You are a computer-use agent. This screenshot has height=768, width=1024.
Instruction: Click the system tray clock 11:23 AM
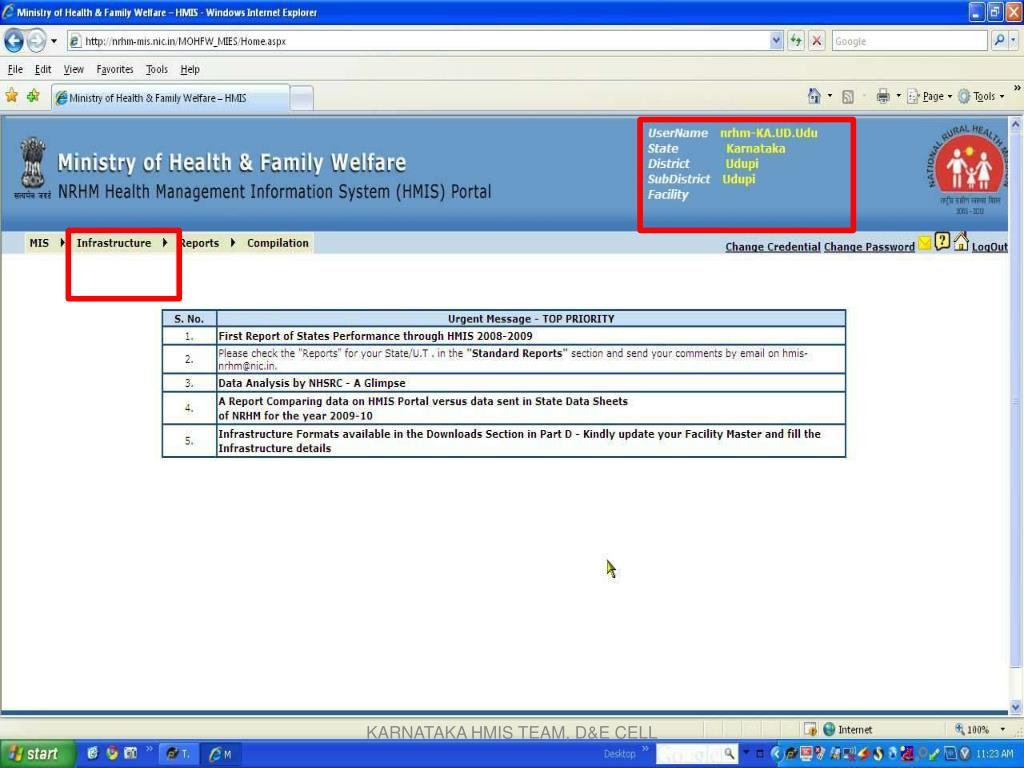tap(995, 754)
